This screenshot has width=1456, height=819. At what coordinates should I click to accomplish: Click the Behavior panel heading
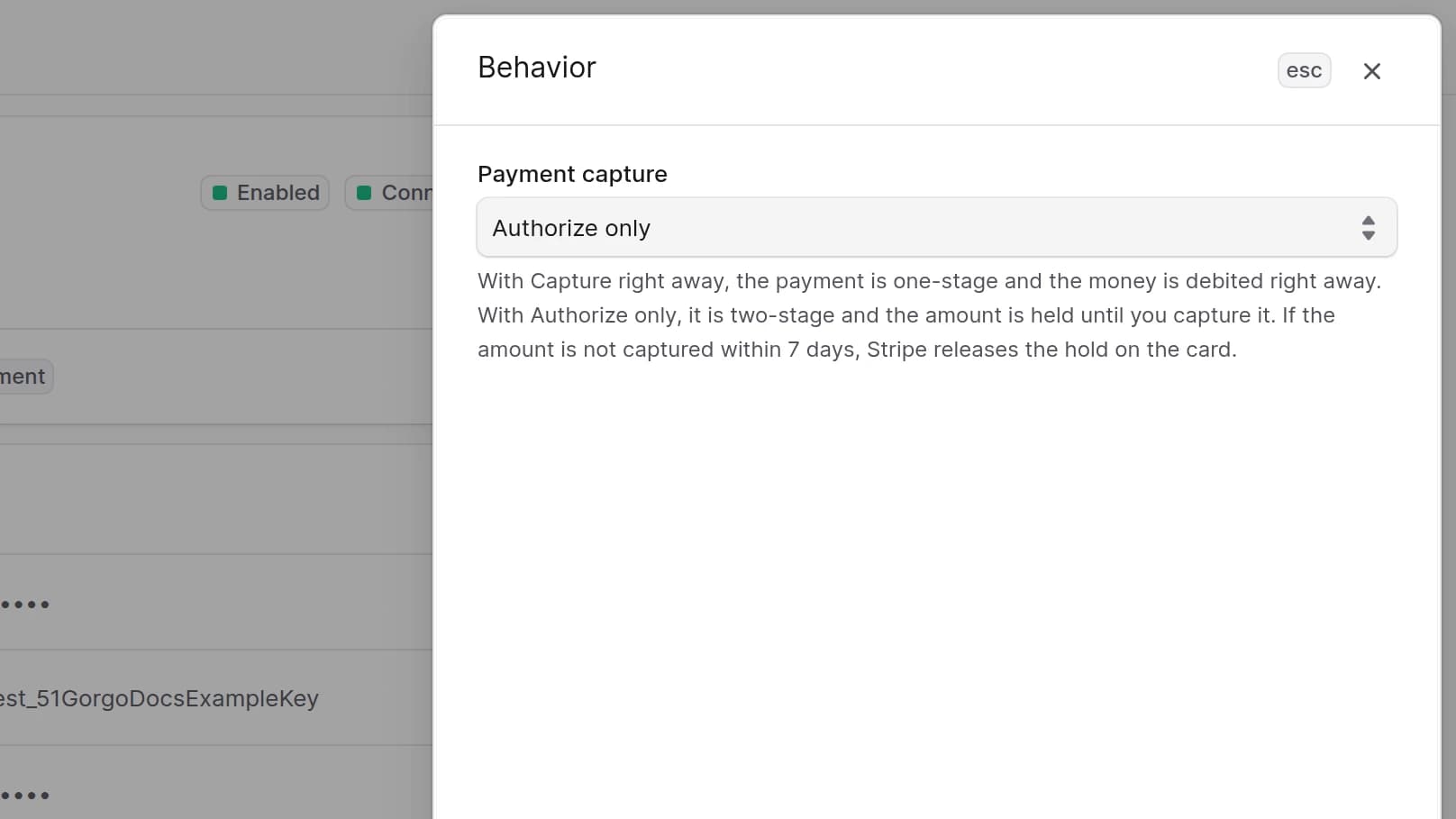(x=537, y=68)
